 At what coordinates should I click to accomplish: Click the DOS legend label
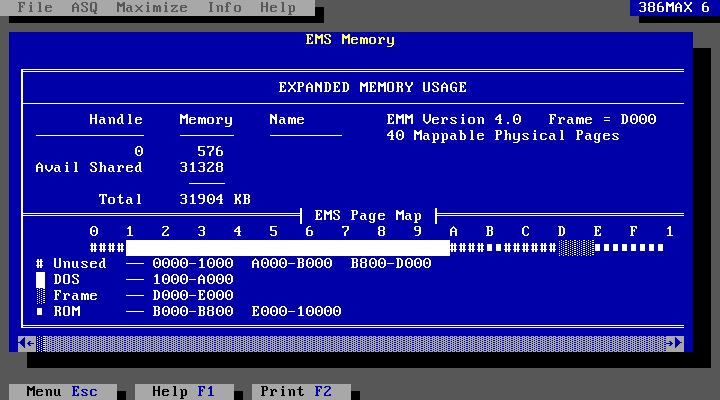67,279
